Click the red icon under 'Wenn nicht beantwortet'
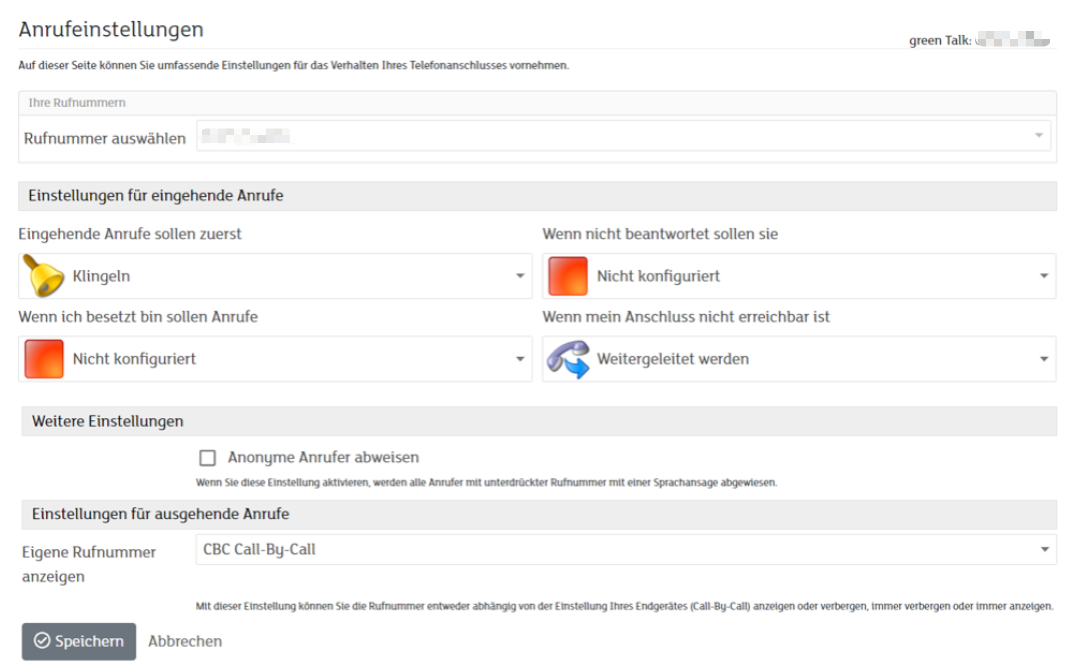The height and width of the screenshot is (666, 1074). (x=568, y=276)
